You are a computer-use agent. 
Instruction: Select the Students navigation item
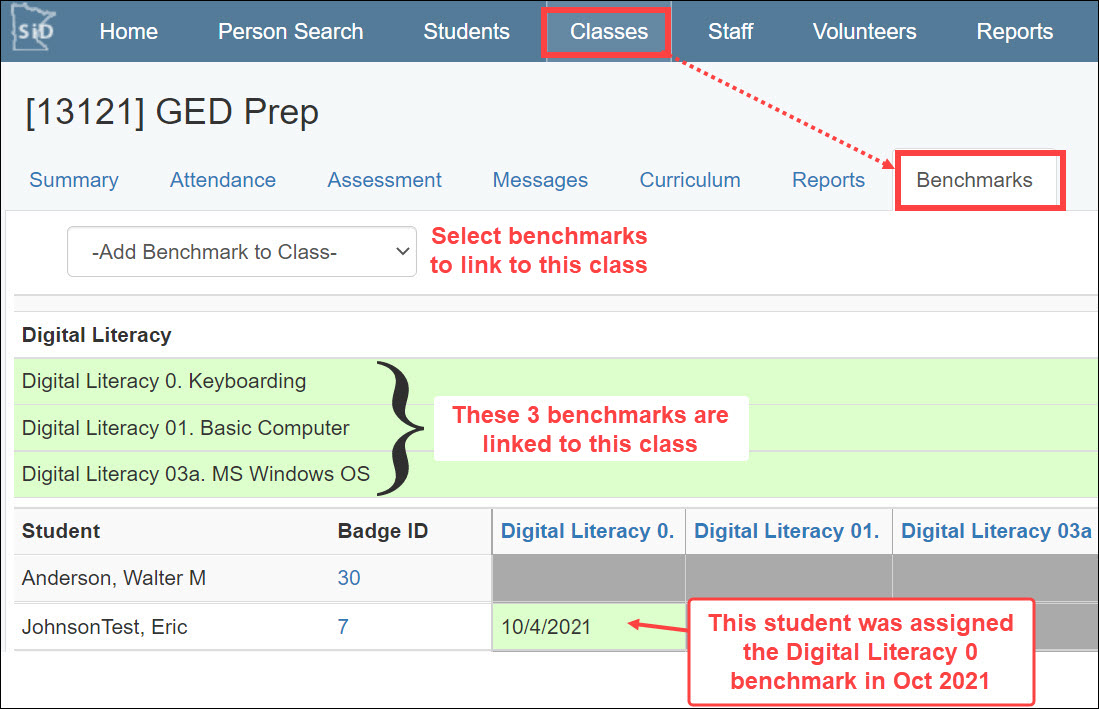coord(466,31)
